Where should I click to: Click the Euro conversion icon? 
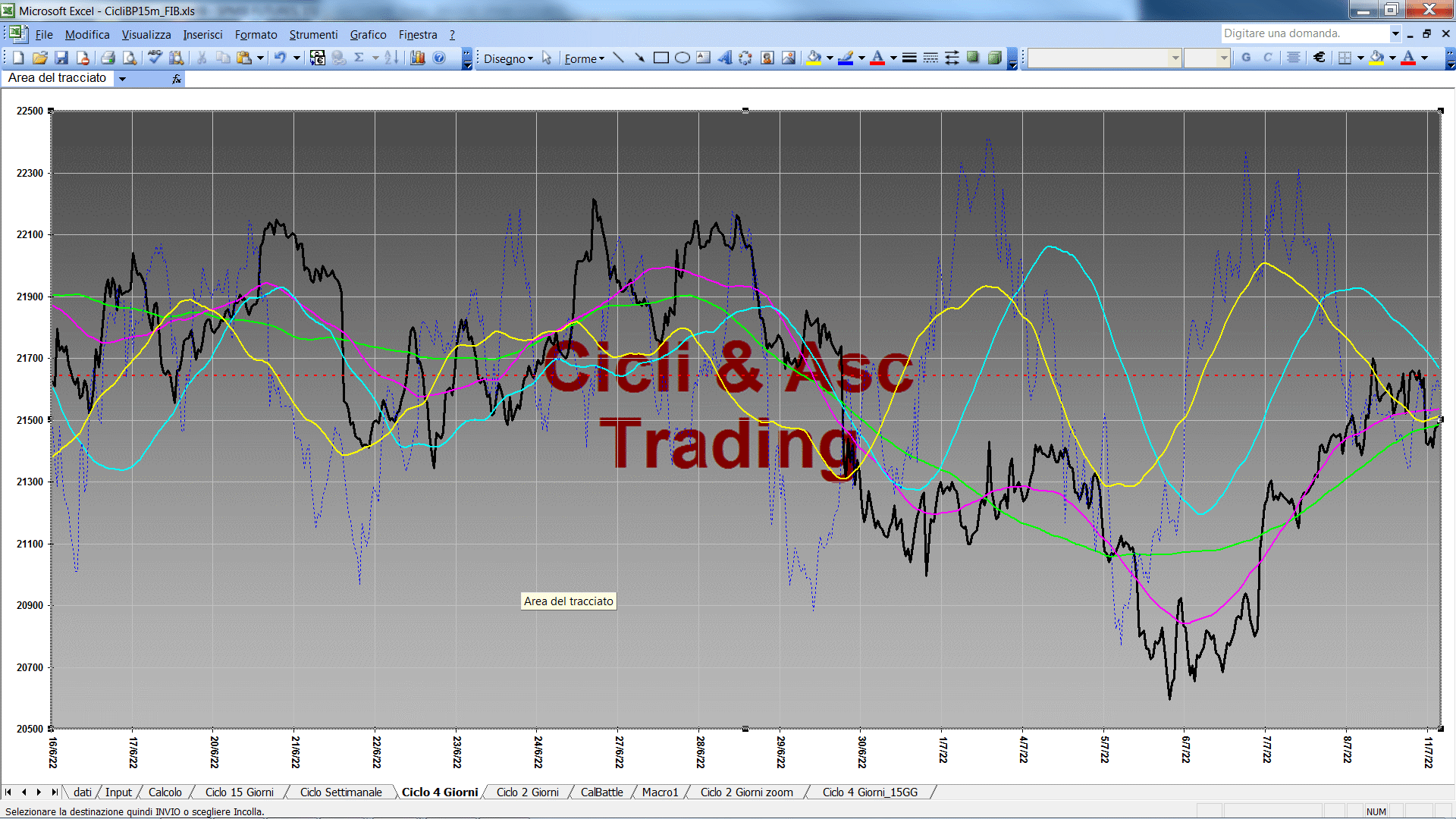tap(318, 58)
